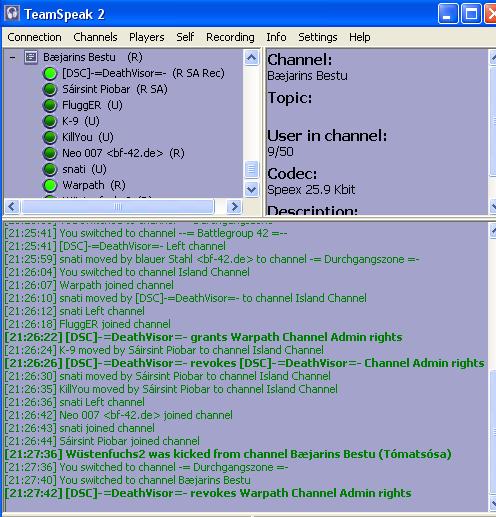The image size is (496, 517).
Task: Click the green indicator beside K-9
Action: click(x=50, y=122)
